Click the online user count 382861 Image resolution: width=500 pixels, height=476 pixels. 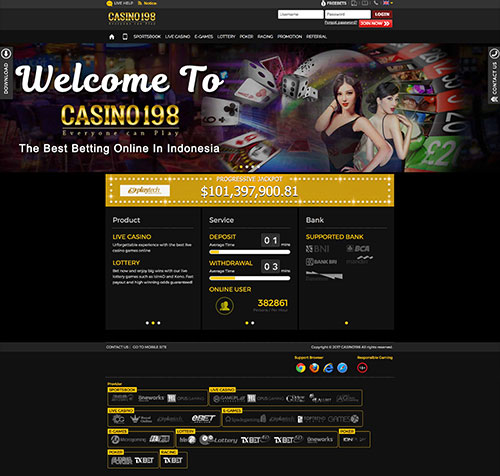click(x=273, y=303)
